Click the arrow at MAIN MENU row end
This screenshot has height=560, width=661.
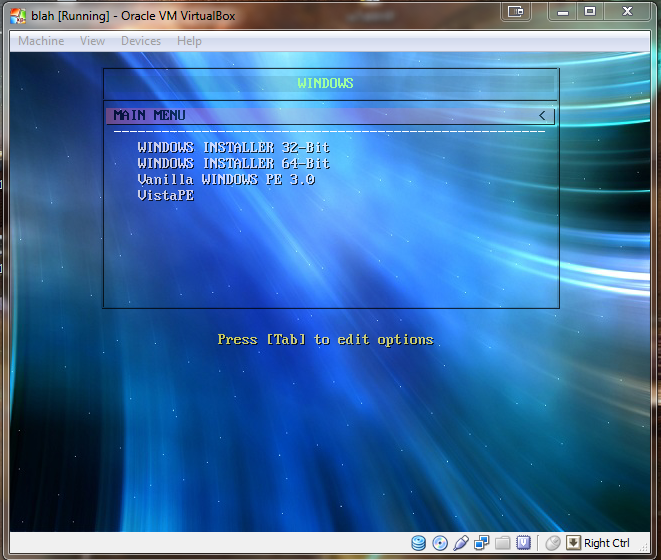(x=542, y=116)
